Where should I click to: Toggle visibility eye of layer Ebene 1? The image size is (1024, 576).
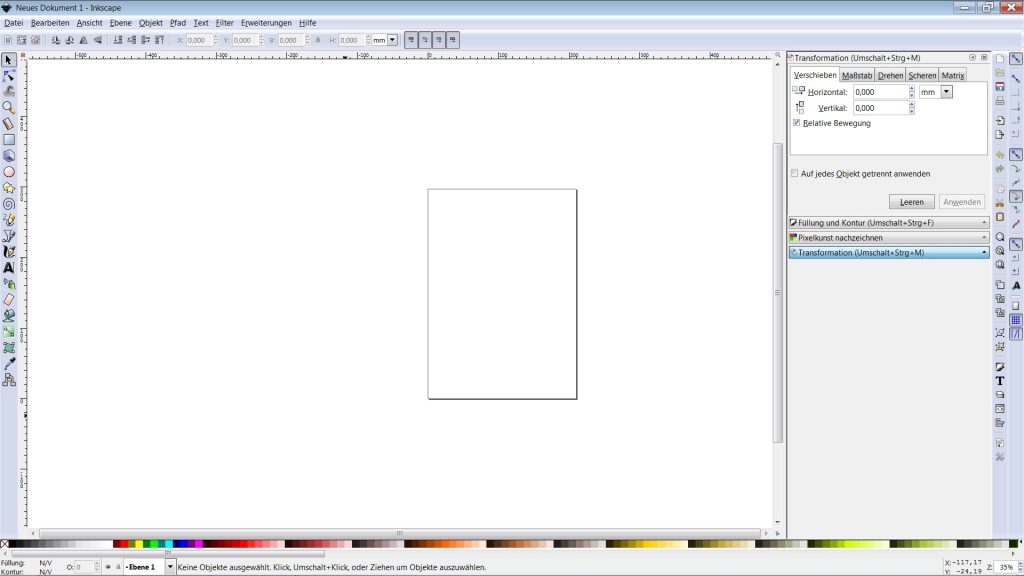pos(108,567)
